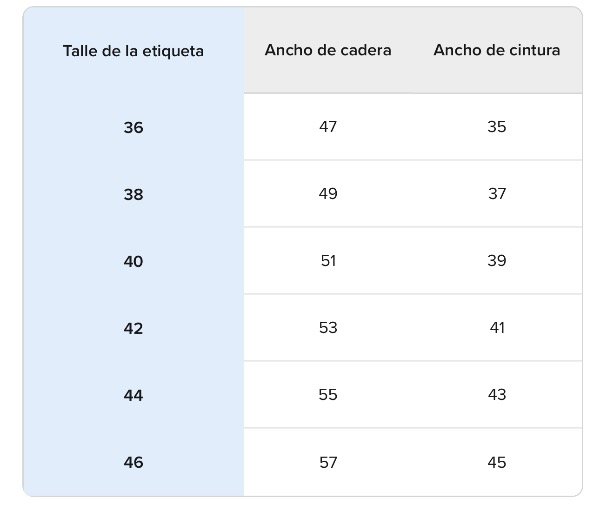Click the 'Ancho de cadera' column header
This screenshot has height=518, width=600.
tap(328, 50)
